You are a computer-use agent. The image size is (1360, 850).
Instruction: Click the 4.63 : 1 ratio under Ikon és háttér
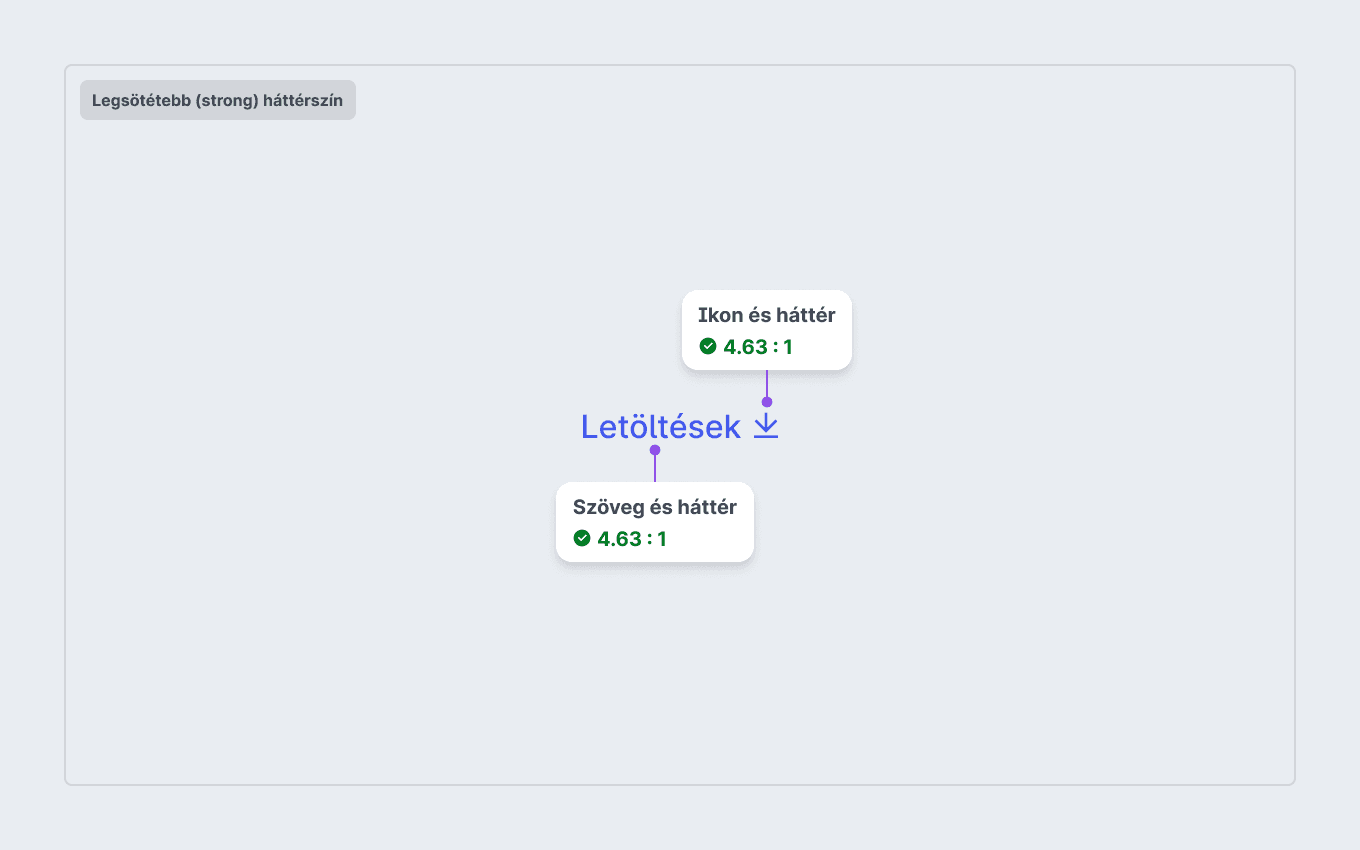[x=758, y=347]
